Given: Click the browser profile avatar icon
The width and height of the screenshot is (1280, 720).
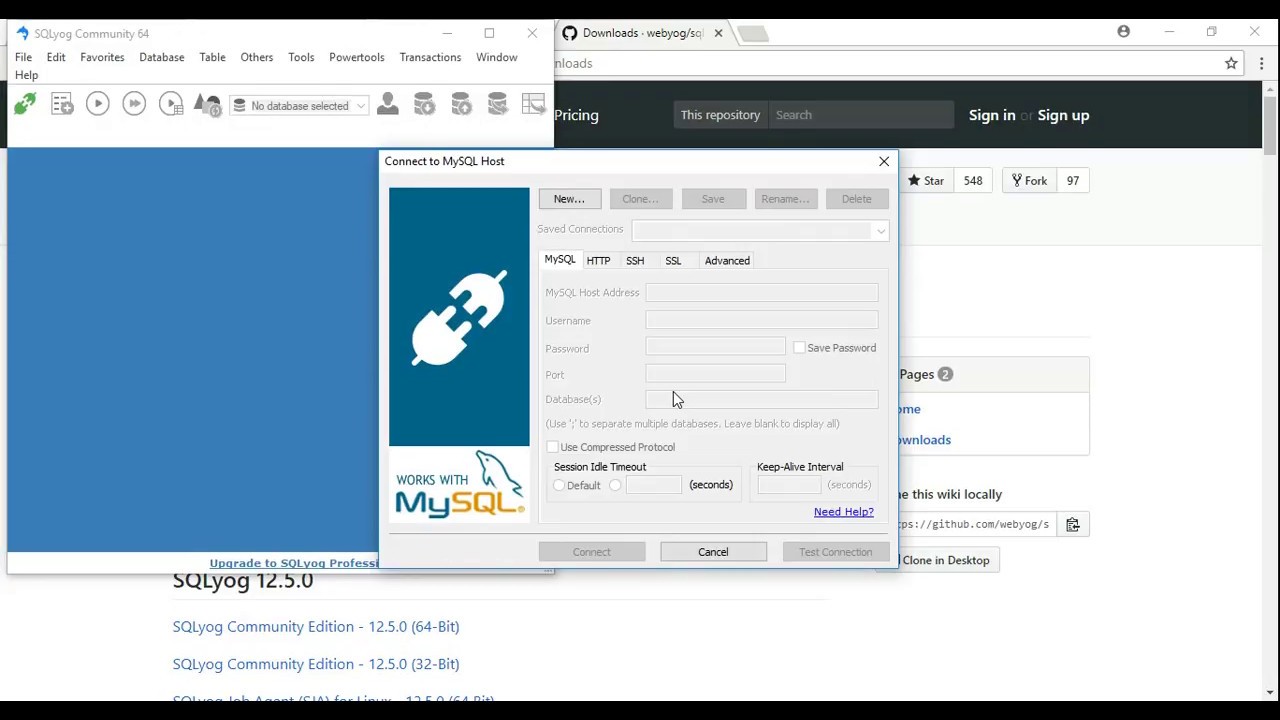Looking at the screenshot, I should click(1123, 32).
